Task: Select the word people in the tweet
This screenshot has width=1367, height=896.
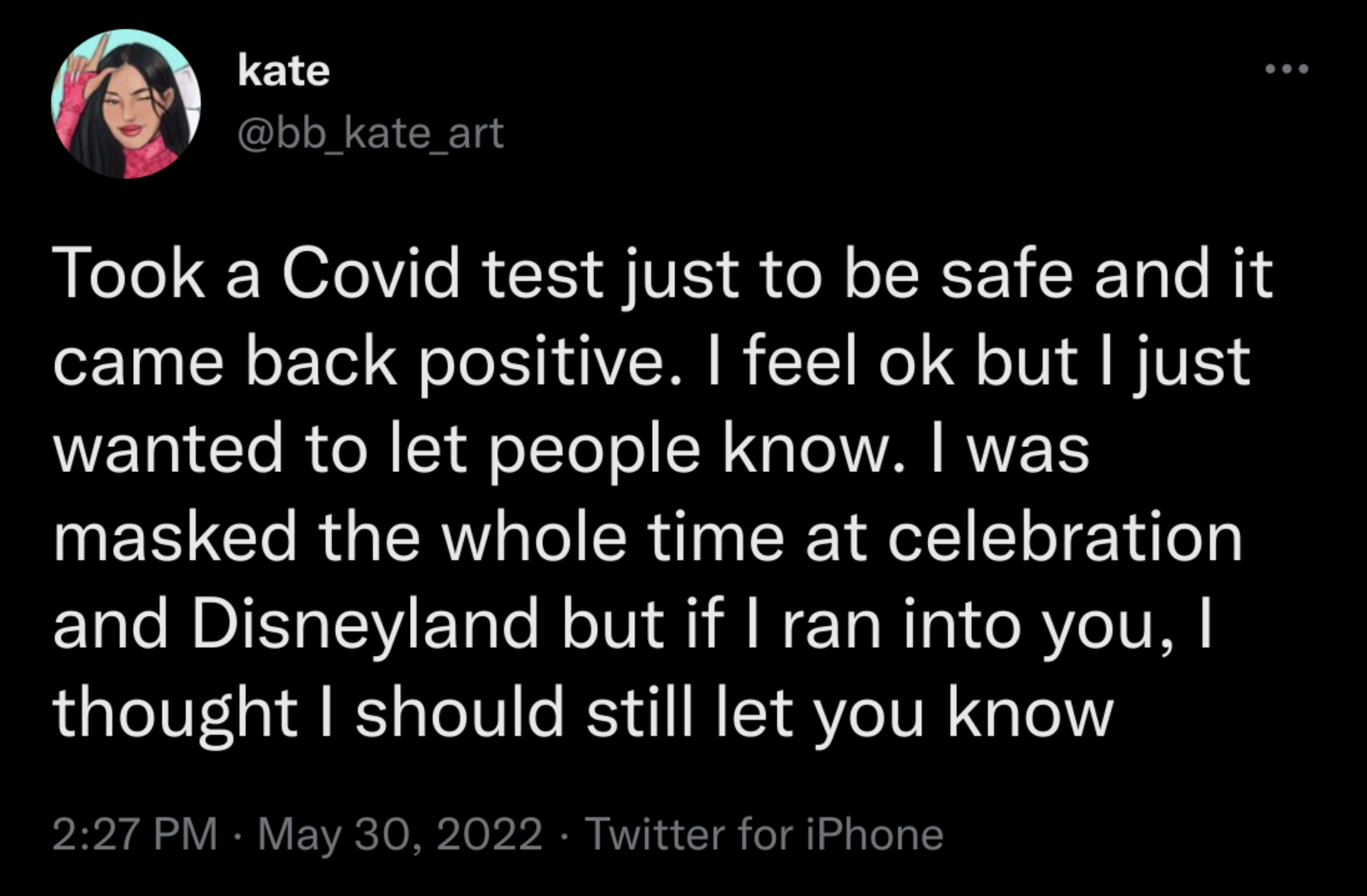Action: coord(595,451)
